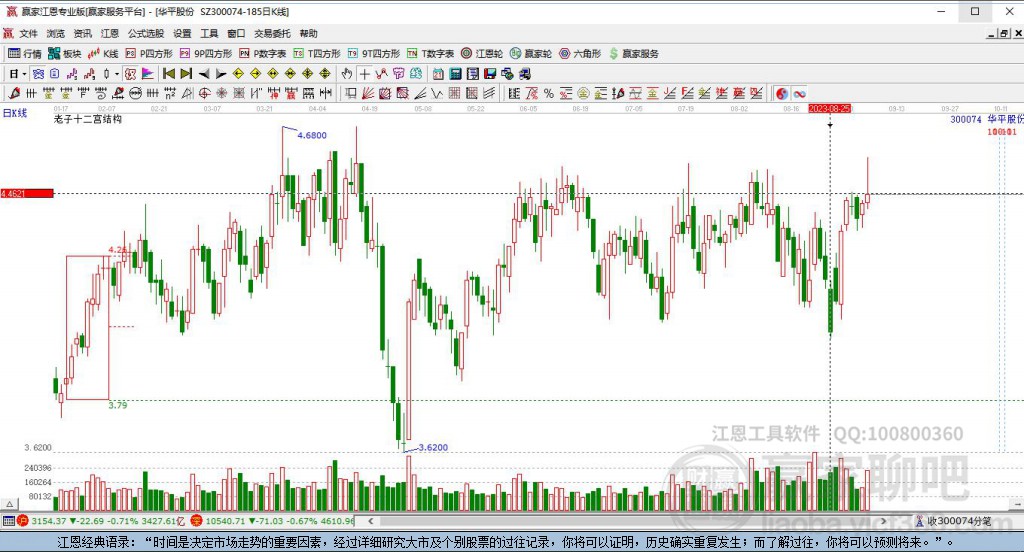This screenshot has height=552, width=1024.
Task: Open the 窗口 menu
Action: pos(236,33)
